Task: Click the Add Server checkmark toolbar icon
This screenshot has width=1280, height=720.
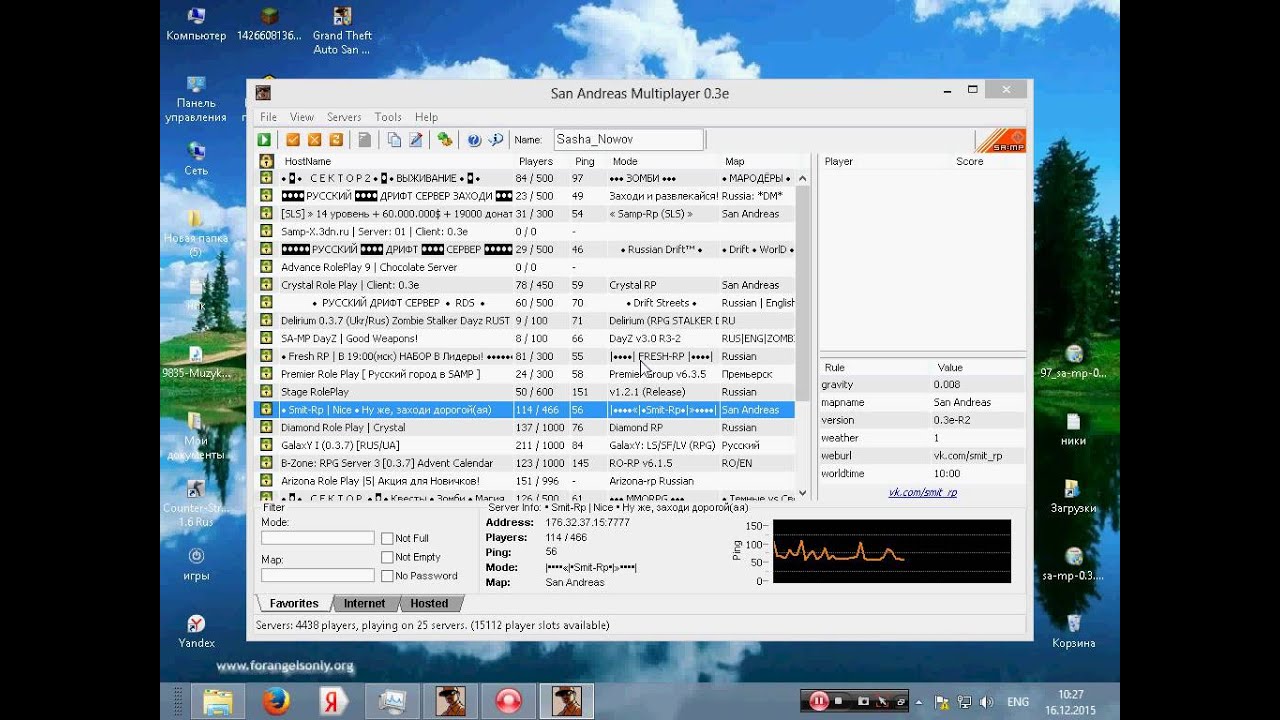Action: [x=293, y=140]
